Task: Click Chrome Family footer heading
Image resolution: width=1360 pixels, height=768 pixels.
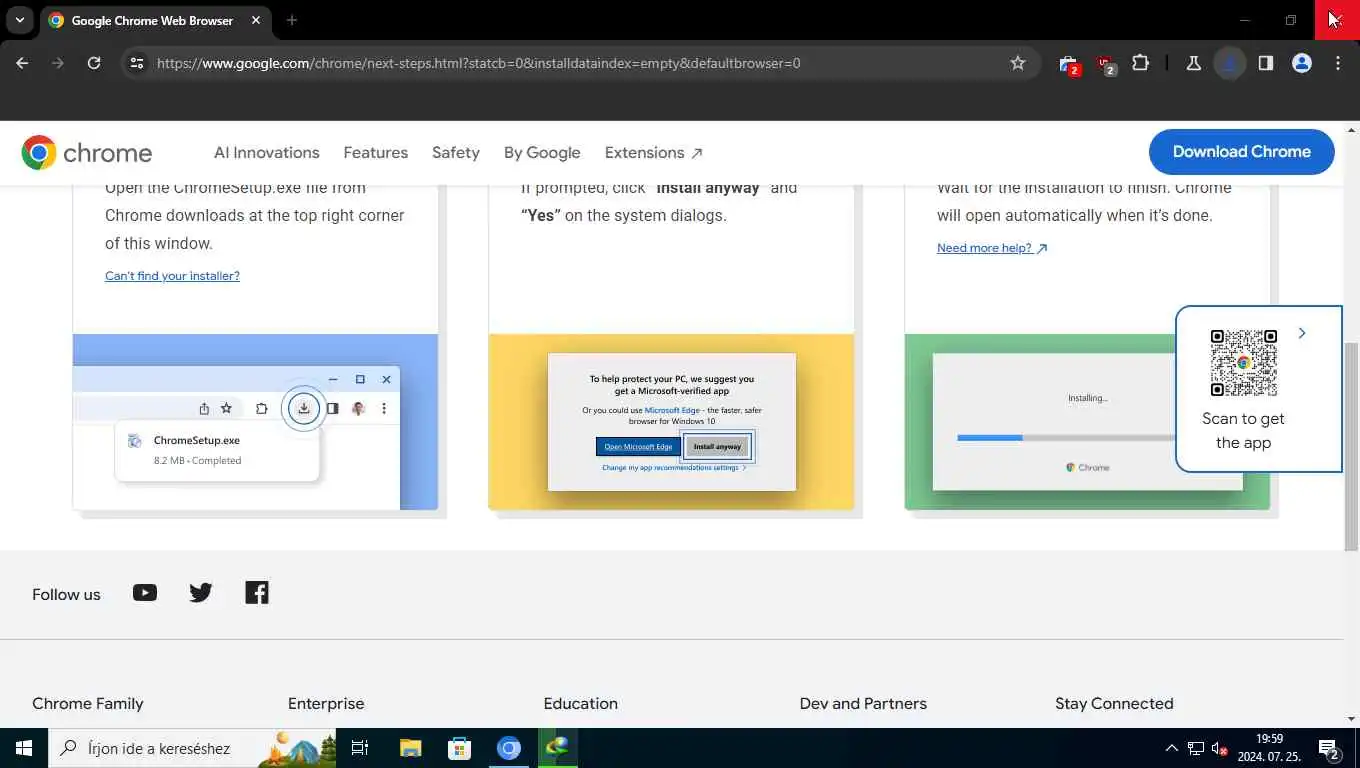Action: pos(88,704)
